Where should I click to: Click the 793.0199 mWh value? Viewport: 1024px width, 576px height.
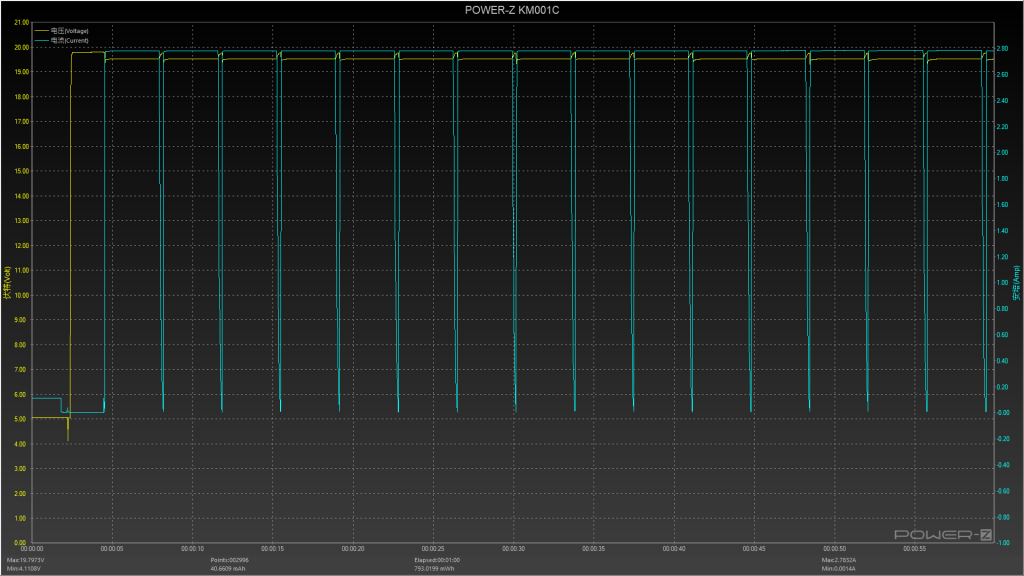(434, 569)
